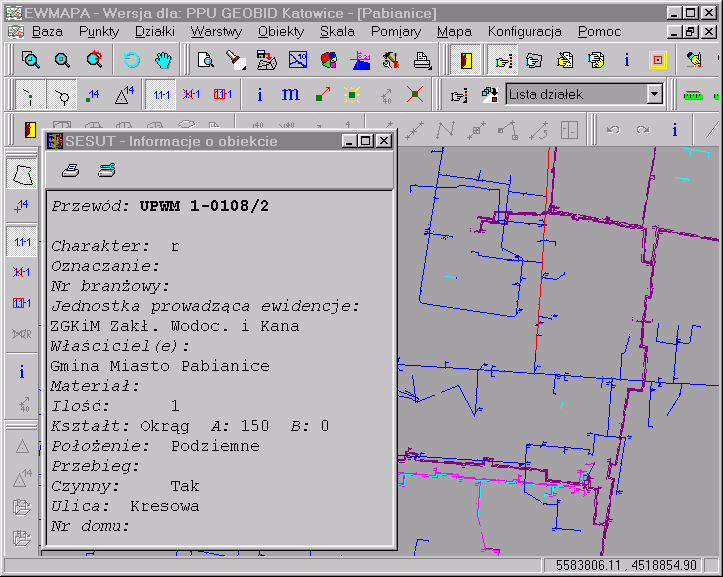723x577 pixels.
Task: Click the second printer icon in SESUT window
Action: click(106, 169)
